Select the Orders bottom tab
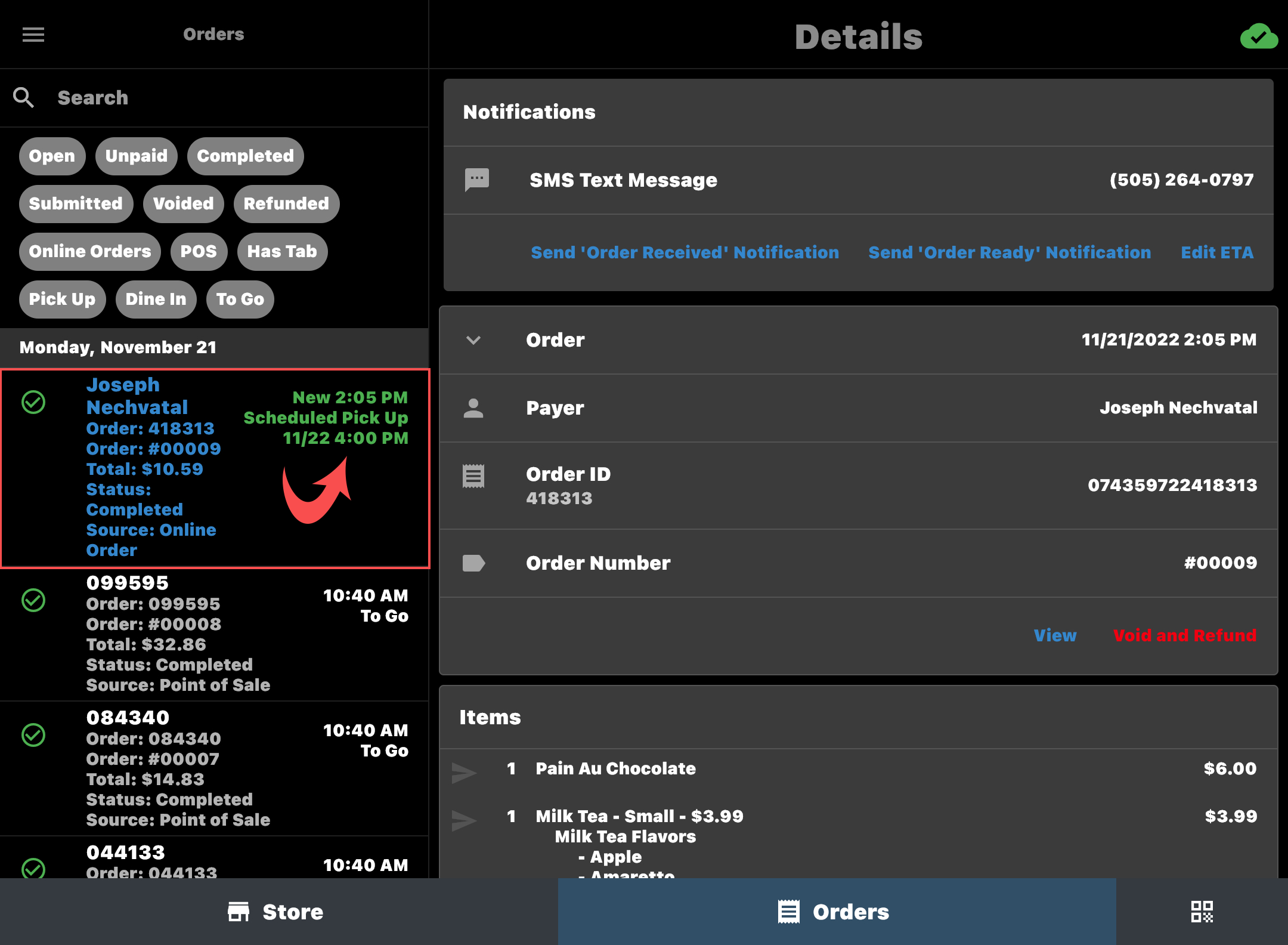The image size is (1288, 945). tap(835, 912)
